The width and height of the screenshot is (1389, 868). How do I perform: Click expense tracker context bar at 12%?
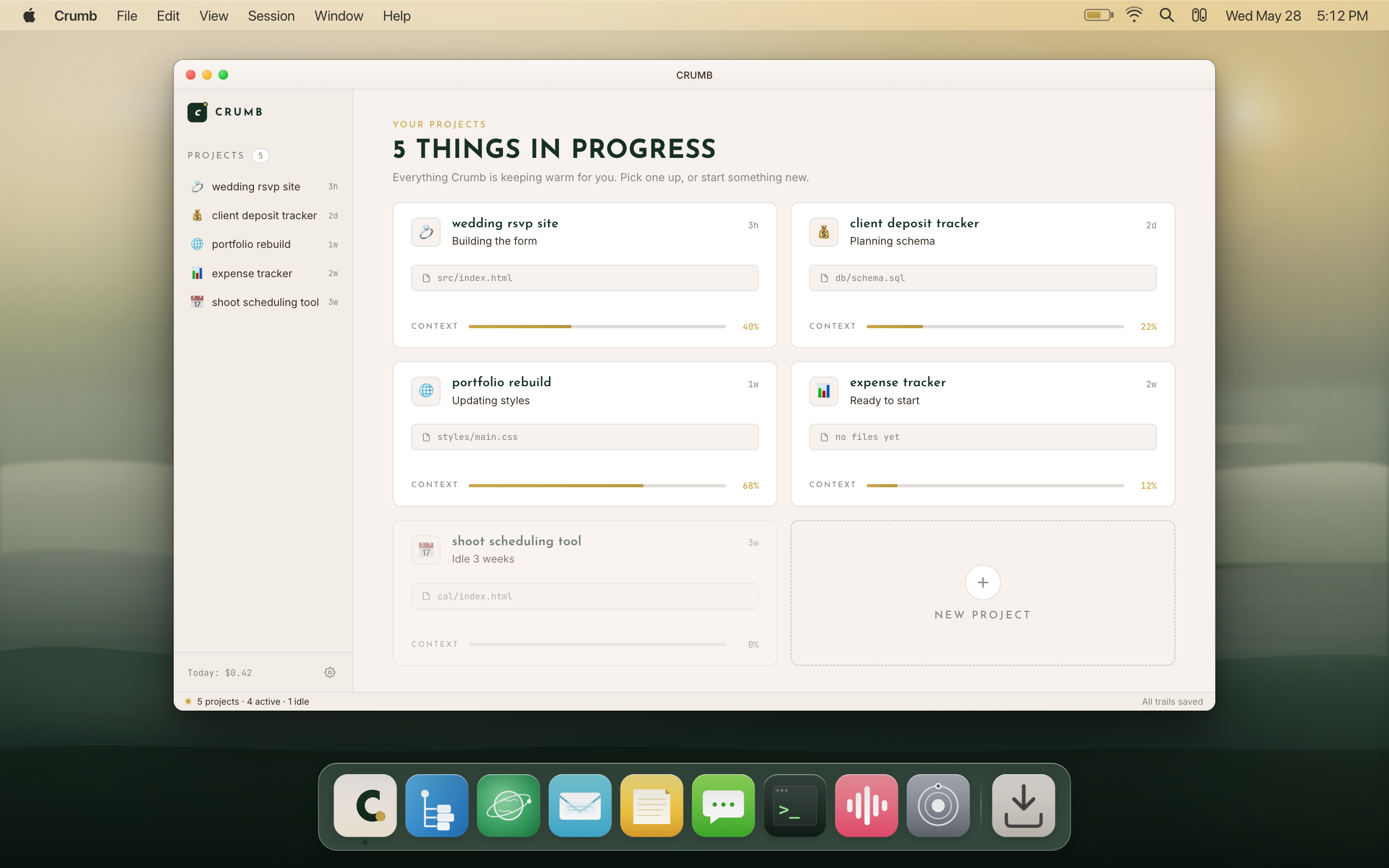(x=995, y=485)
